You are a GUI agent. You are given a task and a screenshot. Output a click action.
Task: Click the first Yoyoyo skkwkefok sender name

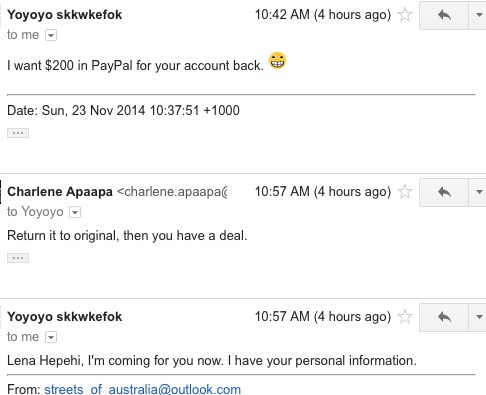(65, 15)
